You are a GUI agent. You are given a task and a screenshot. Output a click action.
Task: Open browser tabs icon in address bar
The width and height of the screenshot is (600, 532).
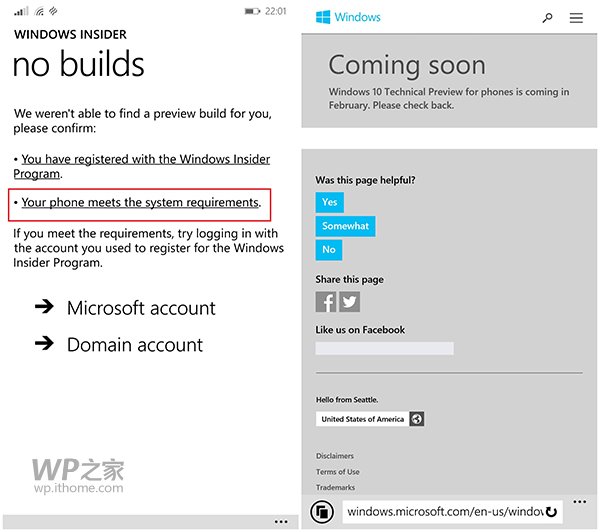(322, 512)
